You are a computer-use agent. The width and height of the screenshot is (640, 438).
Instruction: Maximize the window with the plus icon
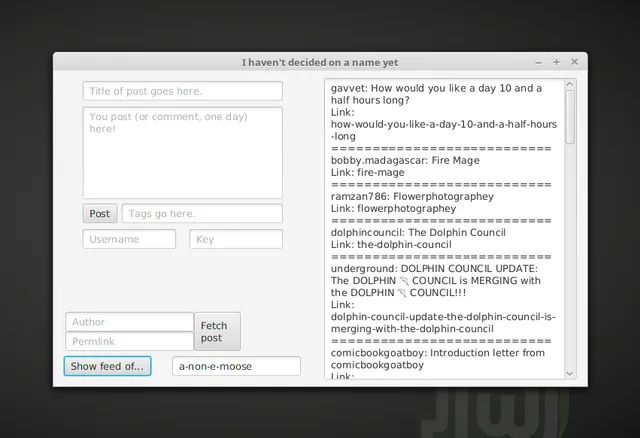click(556, 62)
